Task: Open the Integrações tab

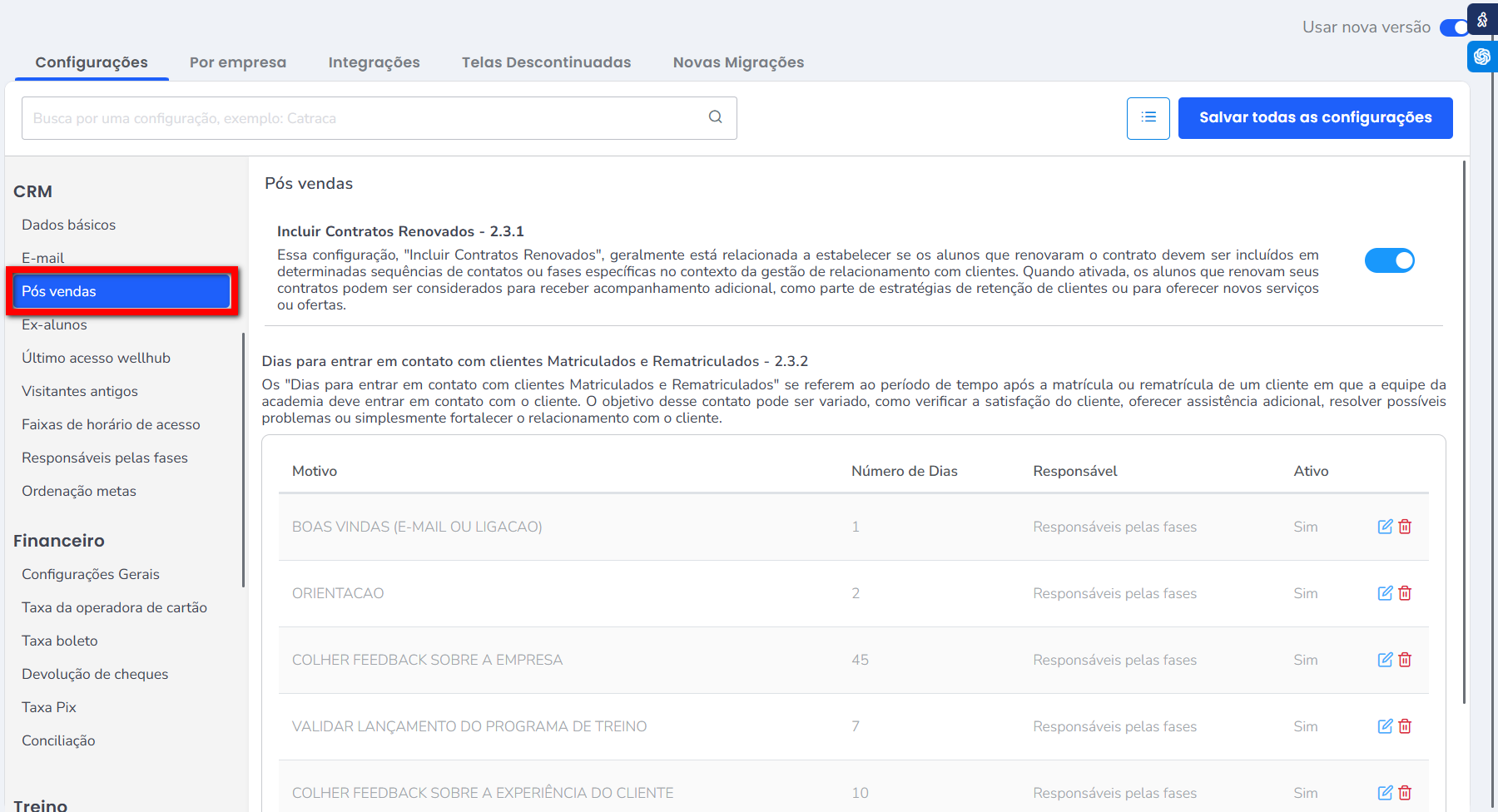Action: (x=374, y=62)
